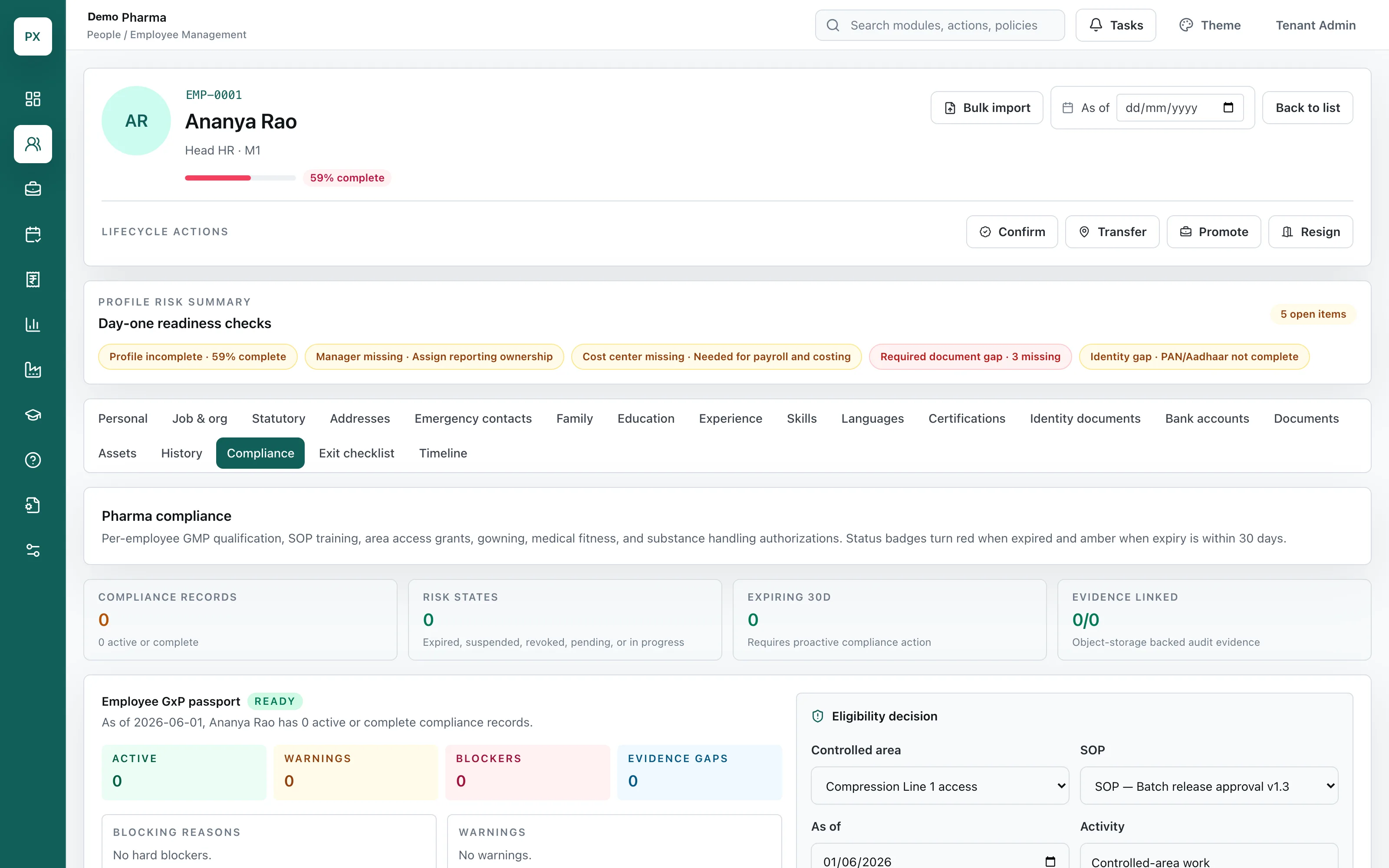This screenshot has width=1389, height=868.
Task: Click the Manager missing risk chip
Action: click(x=434, y=356)
